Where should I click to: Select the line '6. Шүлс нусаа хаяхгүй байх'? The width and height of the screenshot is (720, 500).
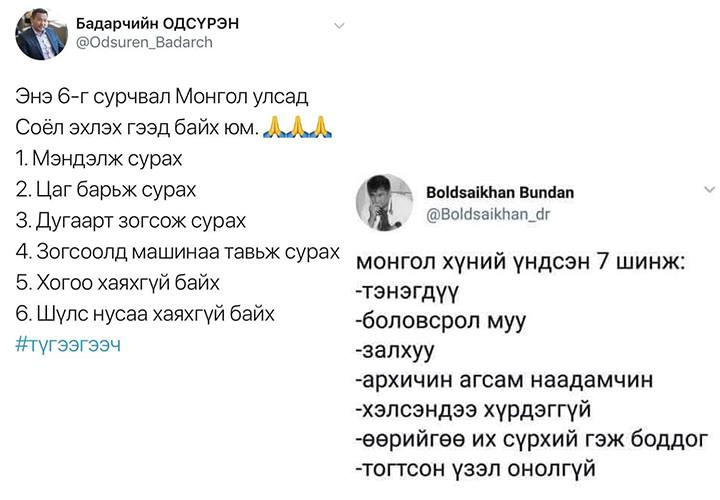point(145,314)
